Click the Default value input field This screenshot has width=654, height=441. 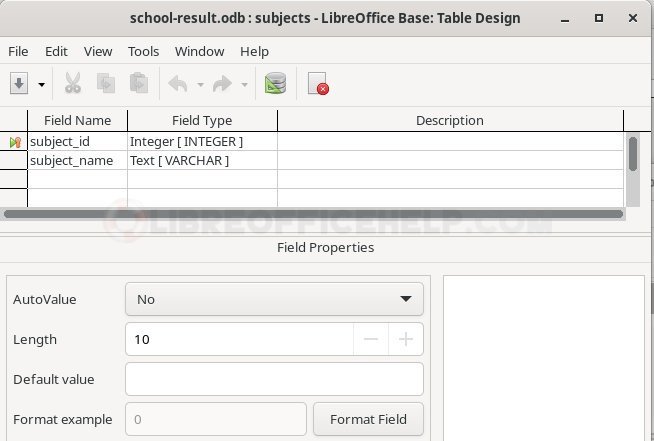(274, 379)
